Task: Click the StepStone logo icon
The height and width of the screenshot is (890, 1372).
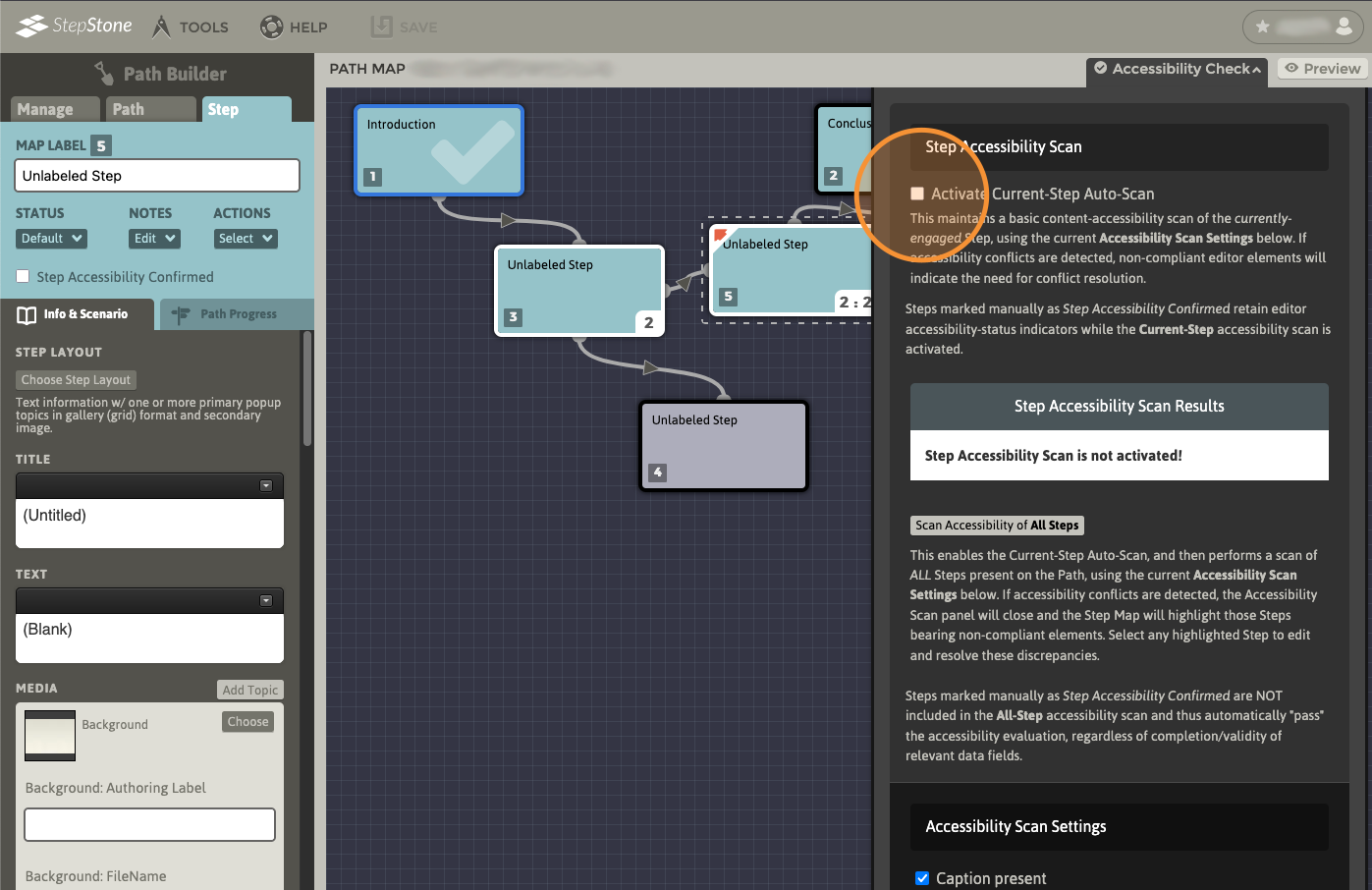Action: click(31, 26)
